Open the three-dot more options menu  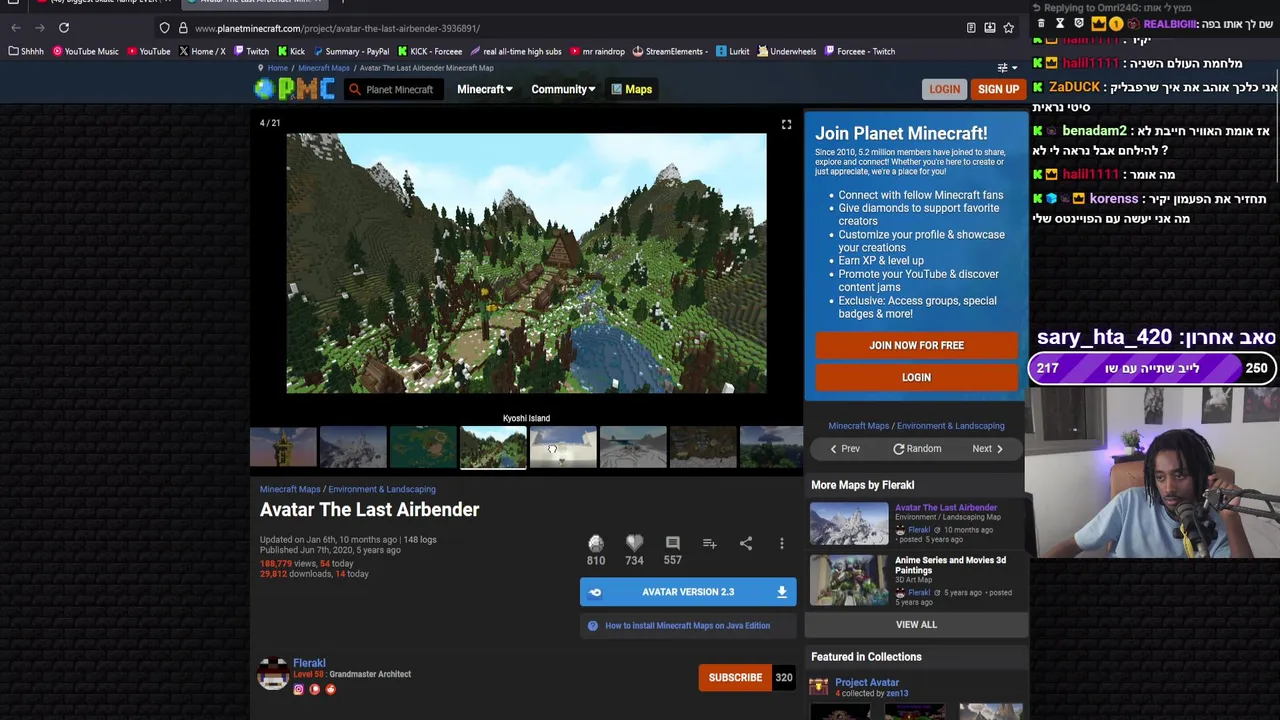click(x=782, y=543)
